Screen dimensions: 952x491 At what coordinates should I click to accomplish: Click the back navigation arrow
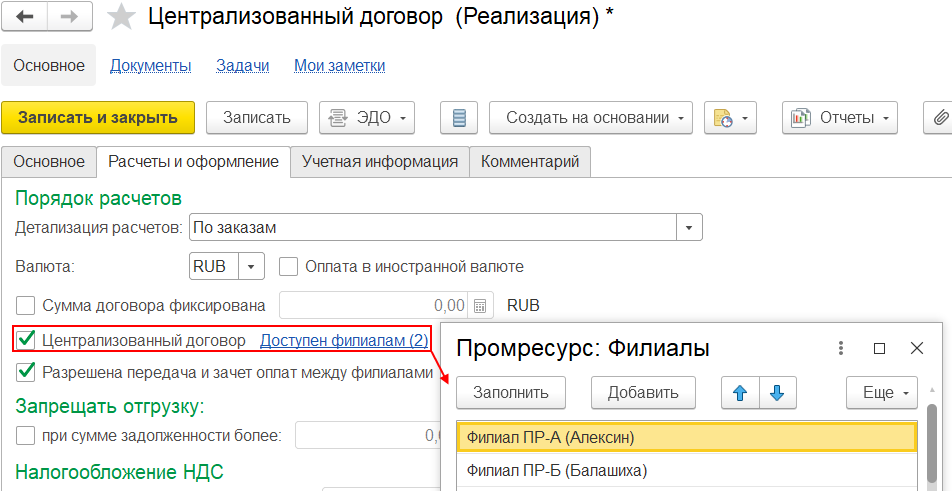(x=26, y=17)
